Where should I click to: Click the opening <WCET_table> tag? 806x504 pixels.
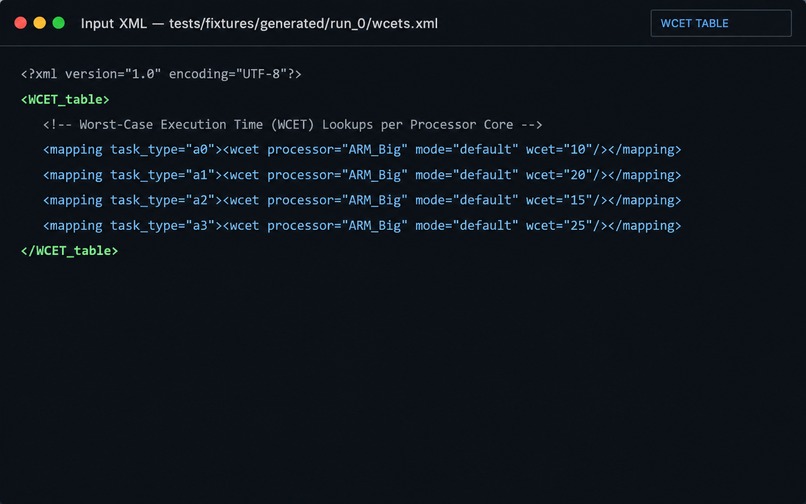point(65,99)
